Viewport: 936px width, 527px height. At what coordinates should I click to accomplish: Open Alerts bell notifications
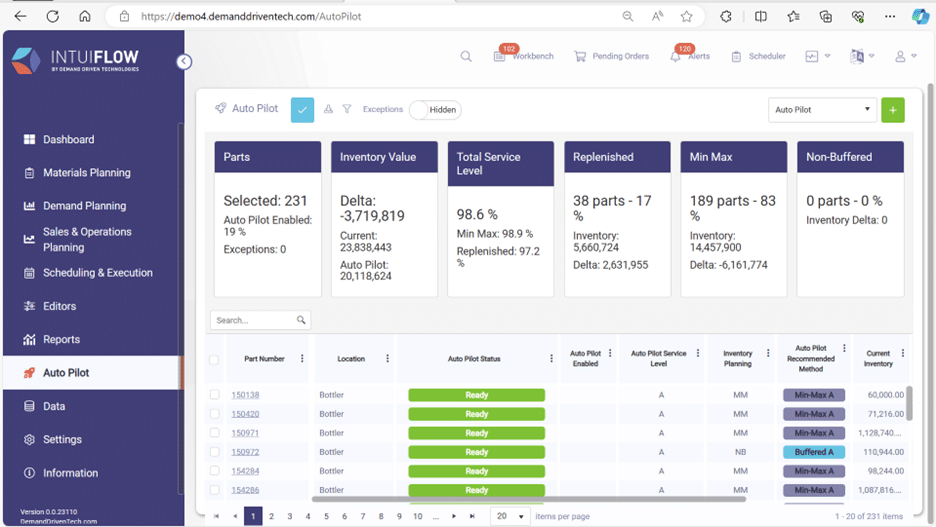click(676, 57)
